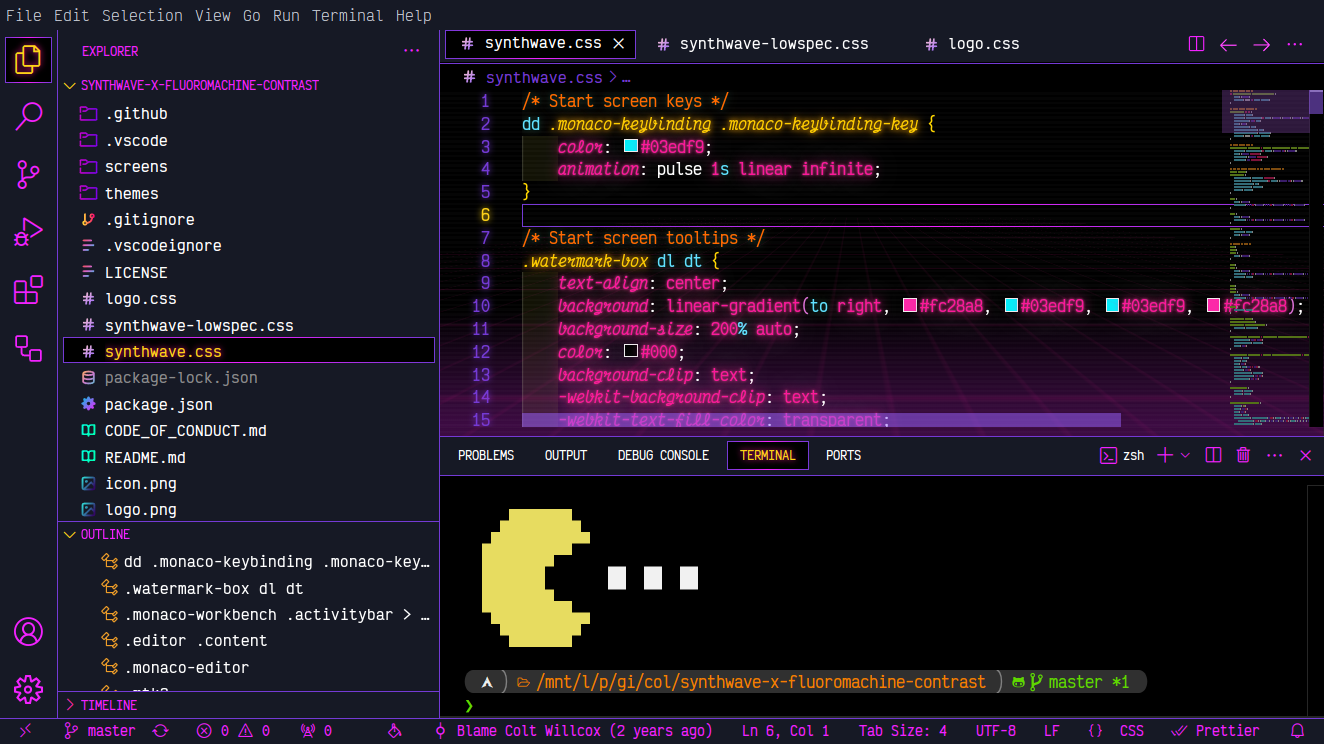Click Prettier status item
Viewport: 1324px width, 744px height.
click(x=1216, y=731)
